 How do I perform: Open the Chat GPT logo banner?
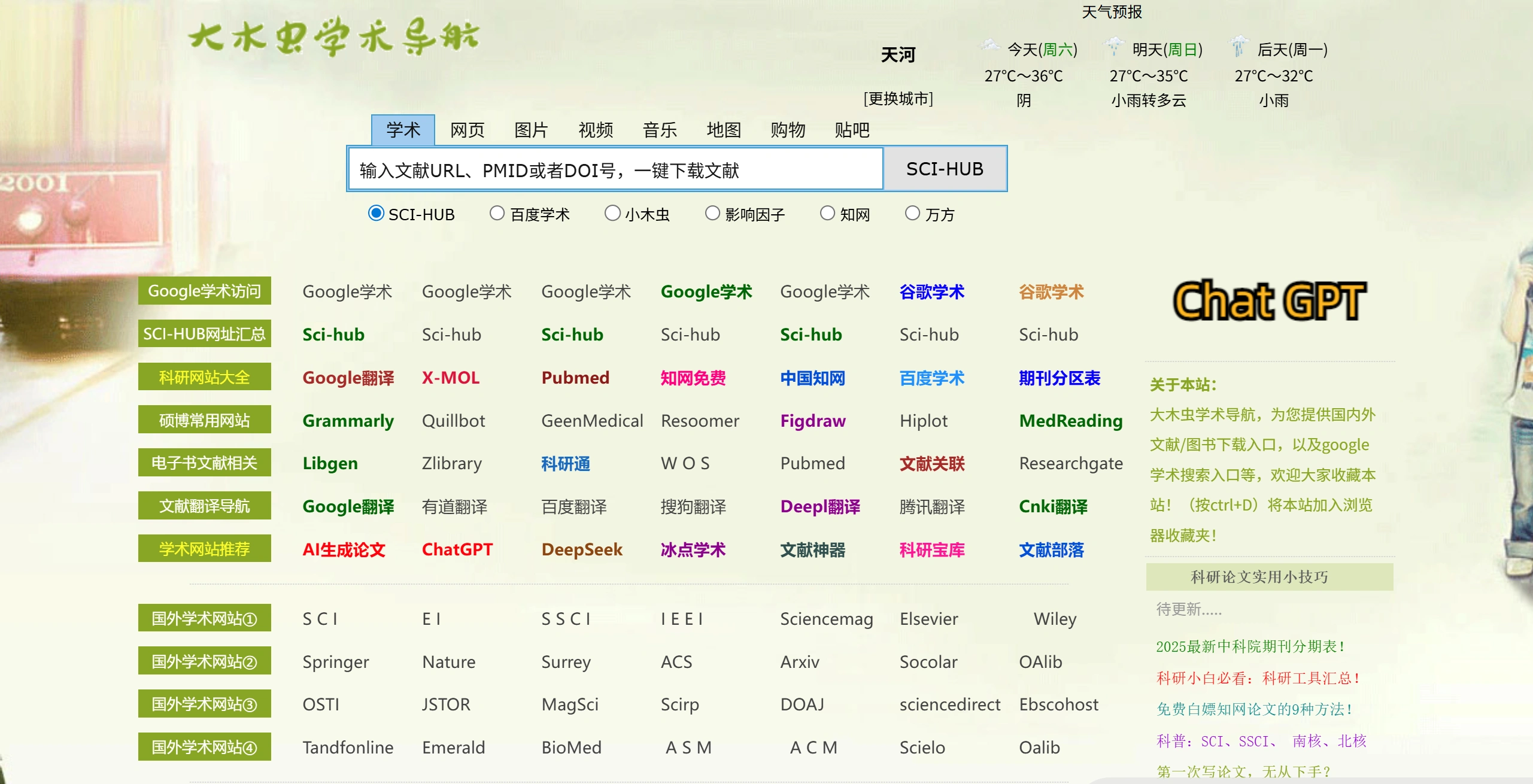(x=1270, y=300)
